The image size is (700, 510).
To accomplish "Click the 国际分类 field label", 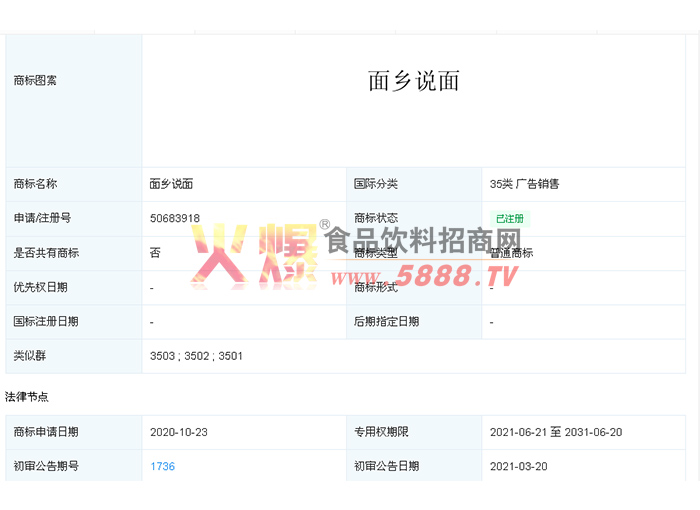I will point(376,184).
